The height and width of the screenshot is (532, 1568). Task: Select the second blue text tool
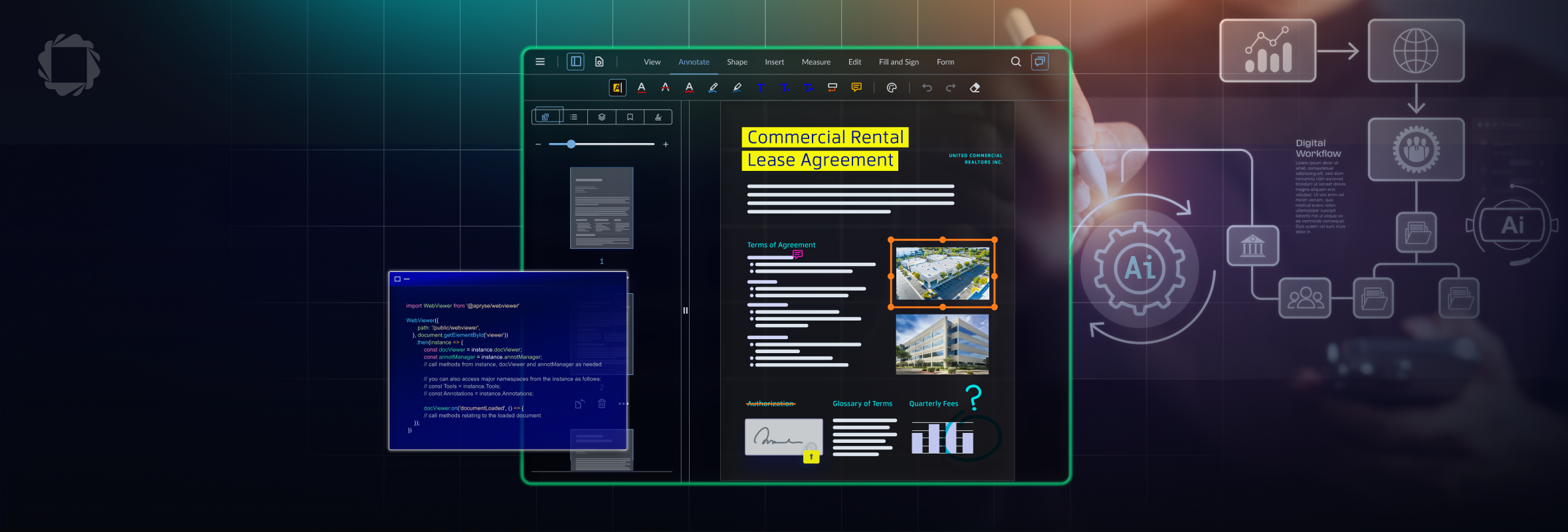click(x=785, y=88)
